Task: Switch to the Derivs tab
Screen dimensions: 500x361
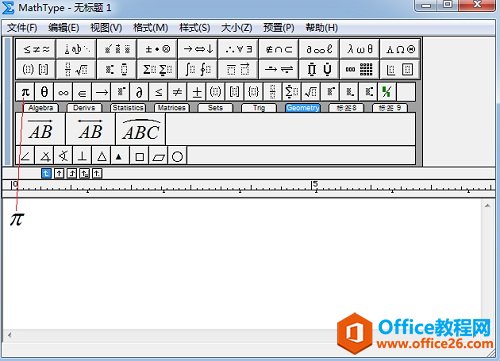Action: (x=84, y=108)
